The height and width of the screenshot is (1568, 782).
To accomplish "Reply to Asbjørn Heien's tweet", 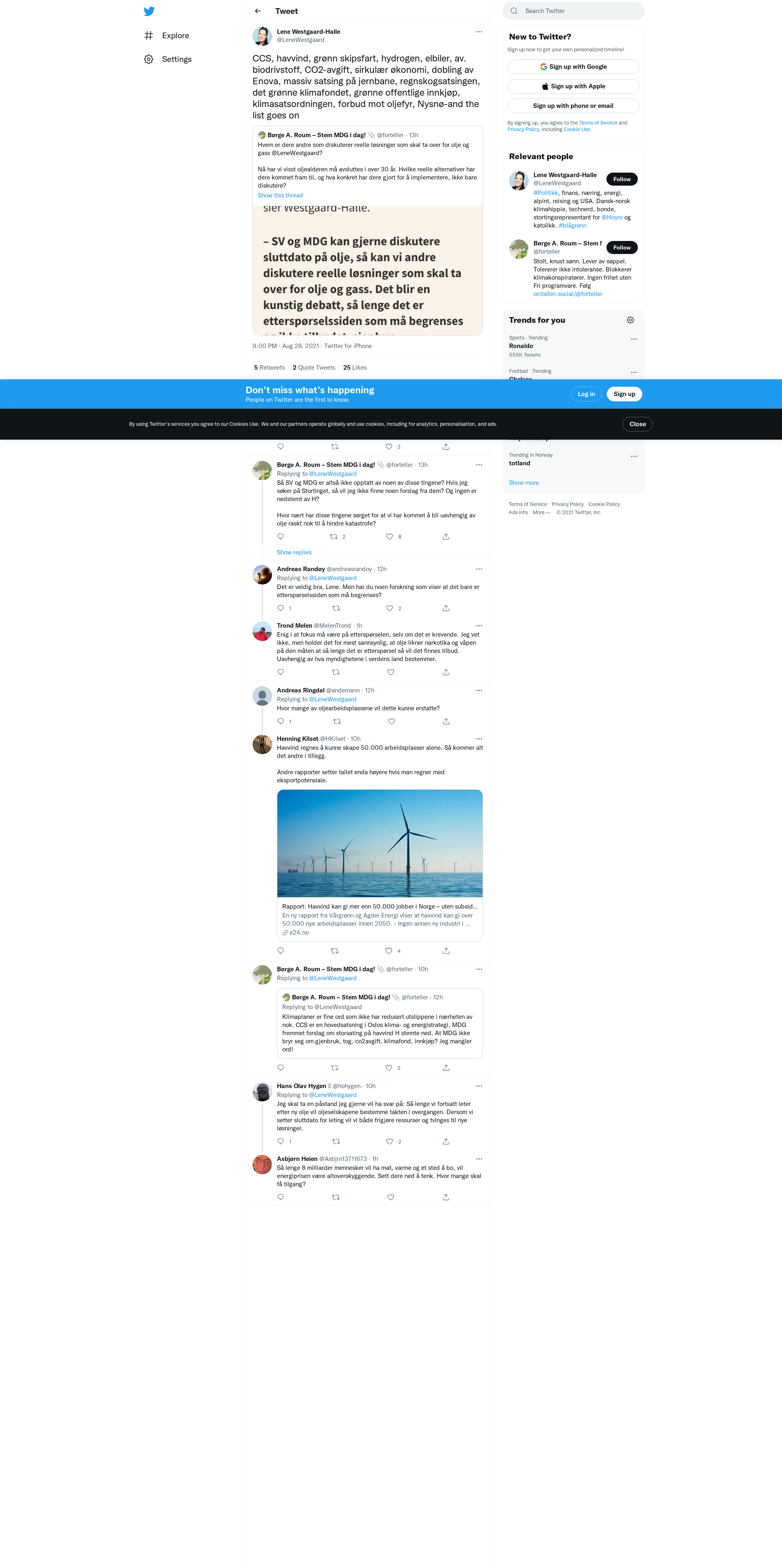I will click(x=281, y=1197).
